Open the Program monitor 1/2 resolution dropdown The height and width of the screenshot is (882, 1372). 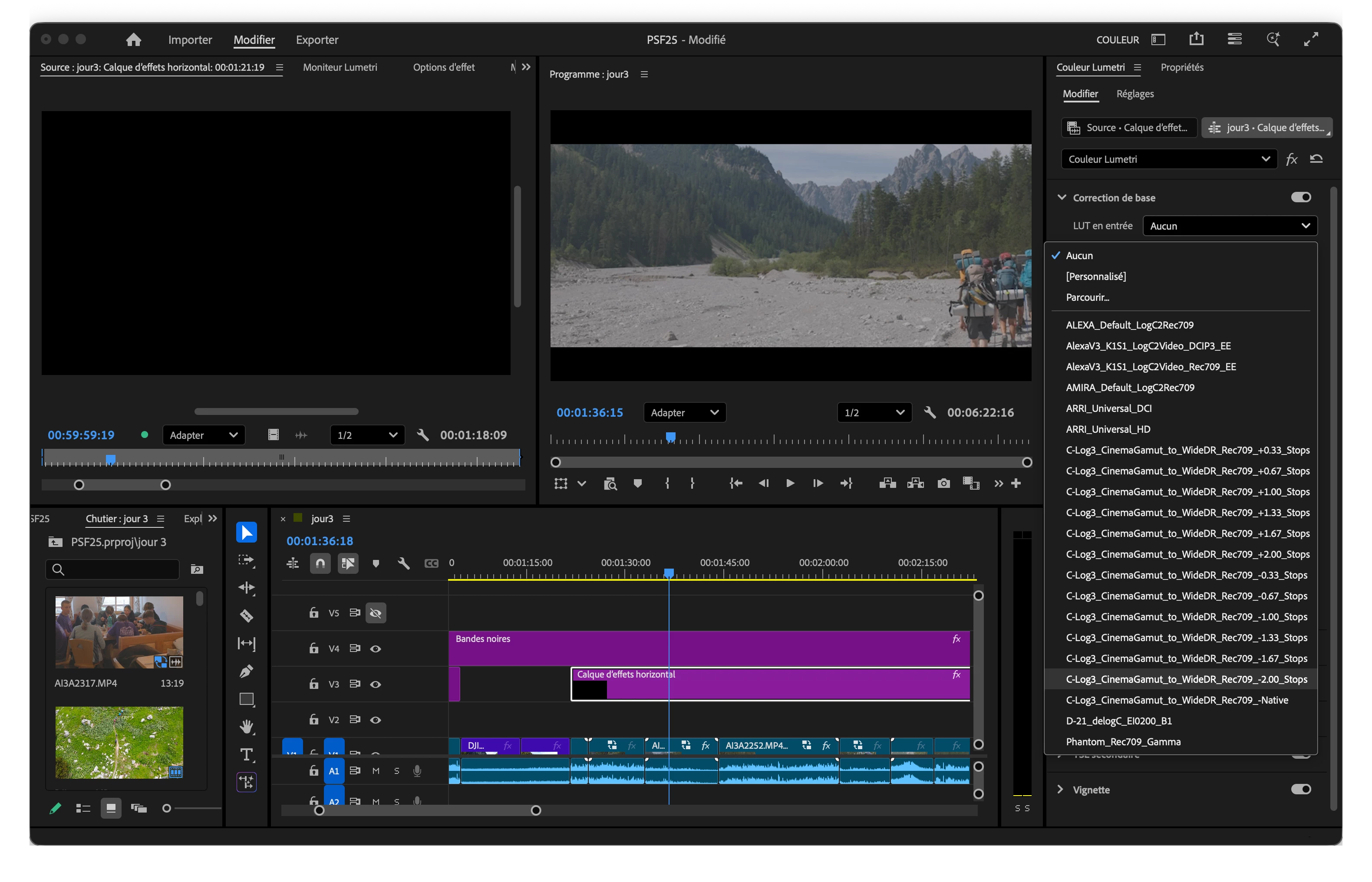pyautogui.click(x=873, y=412)
